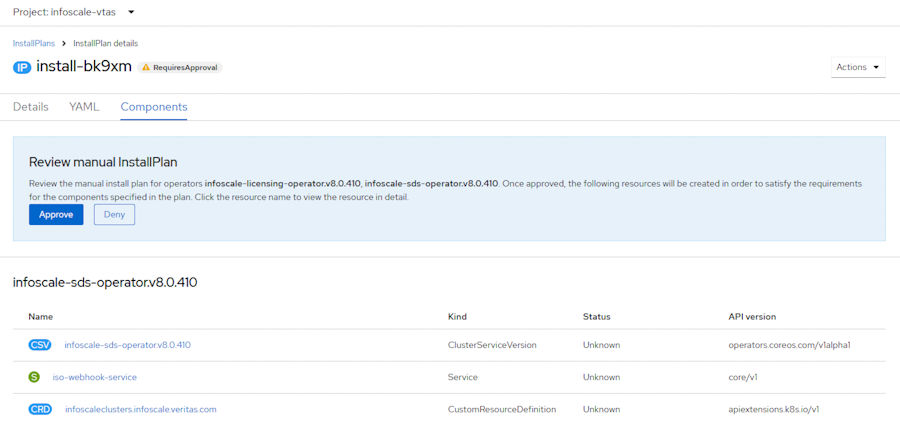The width and height of the screenshot is (900, 422).
Task: Click the IP resource badge icon
Action: coord(22,67)
